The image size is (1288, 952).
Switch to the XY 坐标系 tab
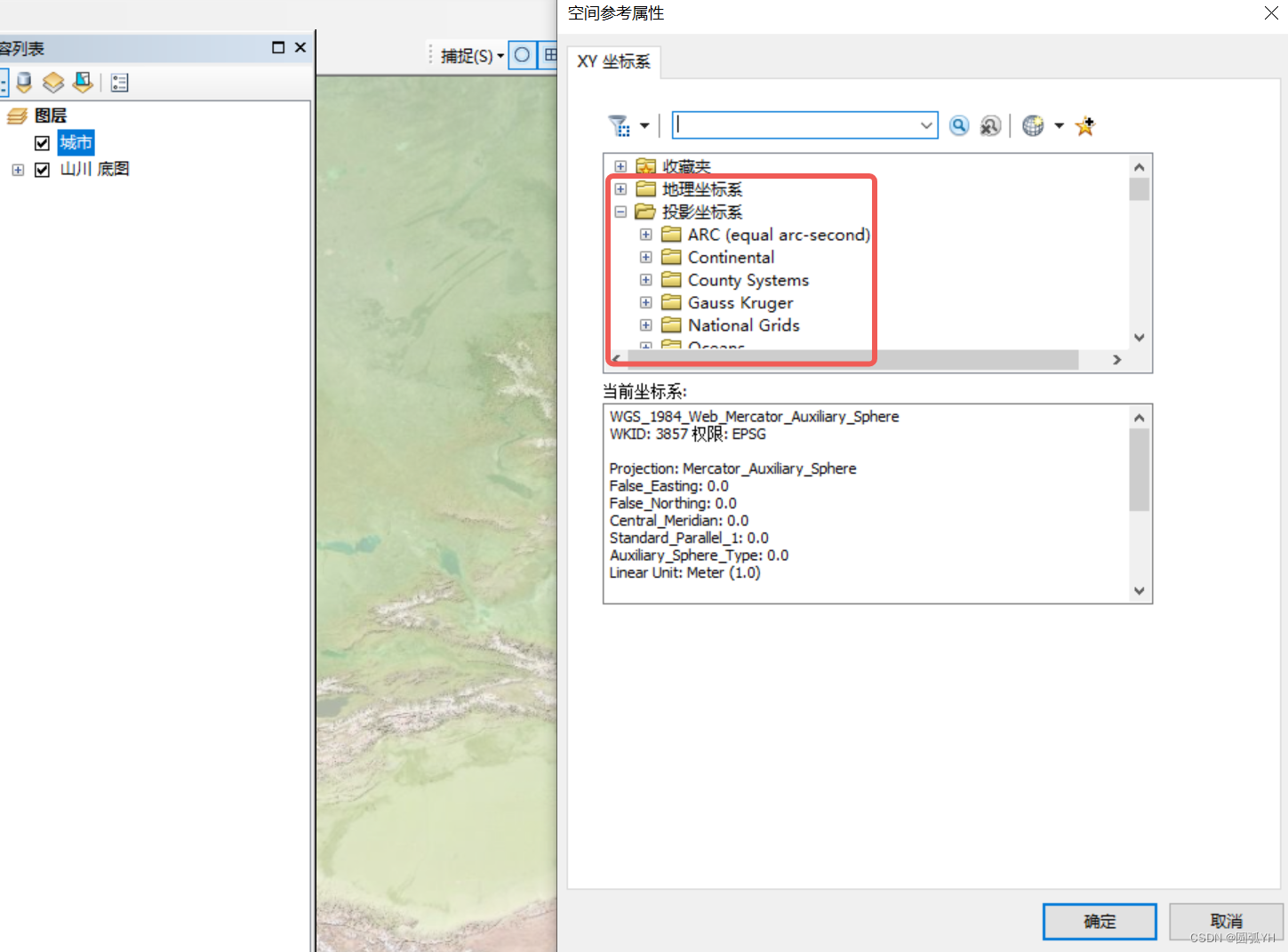[x=613, y=62]
